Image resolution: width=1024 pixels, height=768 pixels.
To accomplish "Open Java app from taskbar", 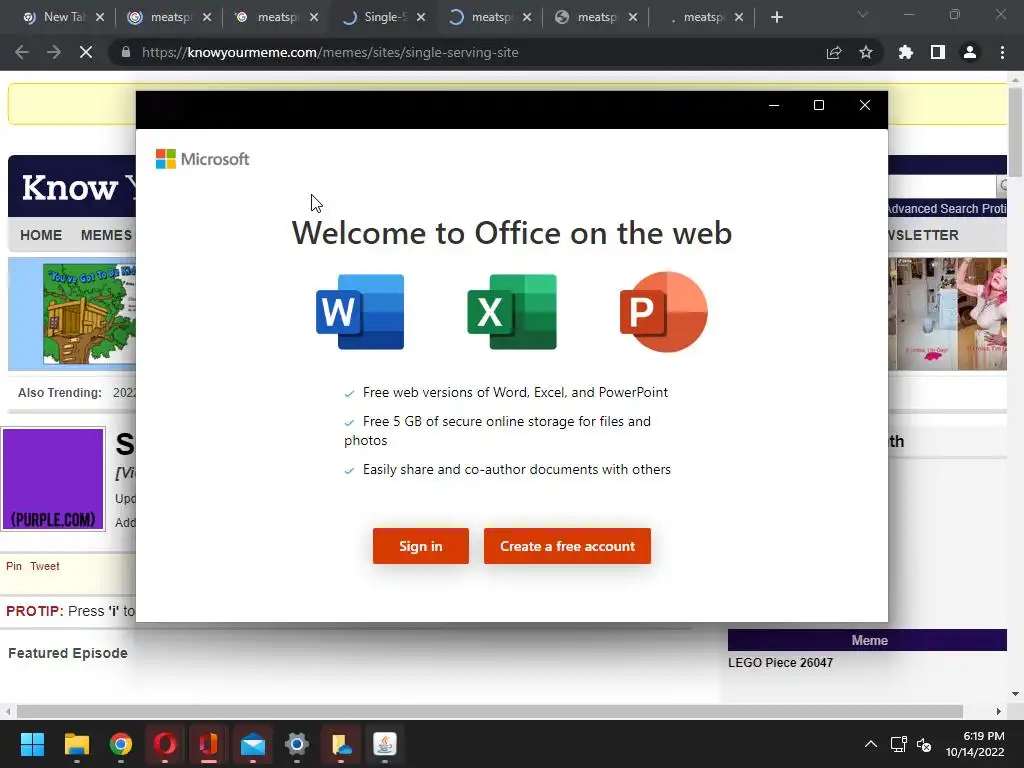I will click(x=385, y=744).
